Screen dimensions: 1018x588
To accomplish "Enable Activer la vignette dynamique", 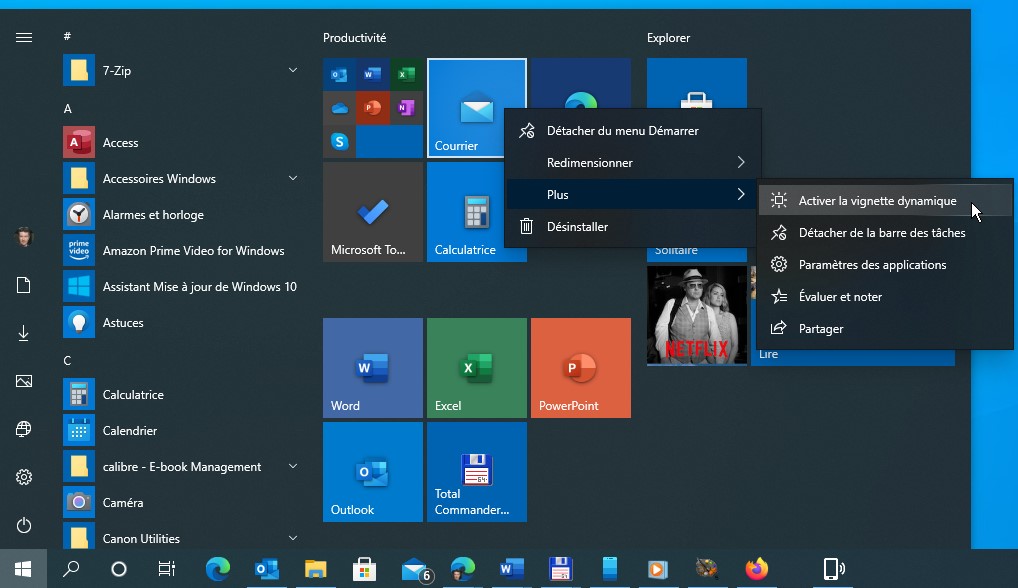I will pos(876,201).
